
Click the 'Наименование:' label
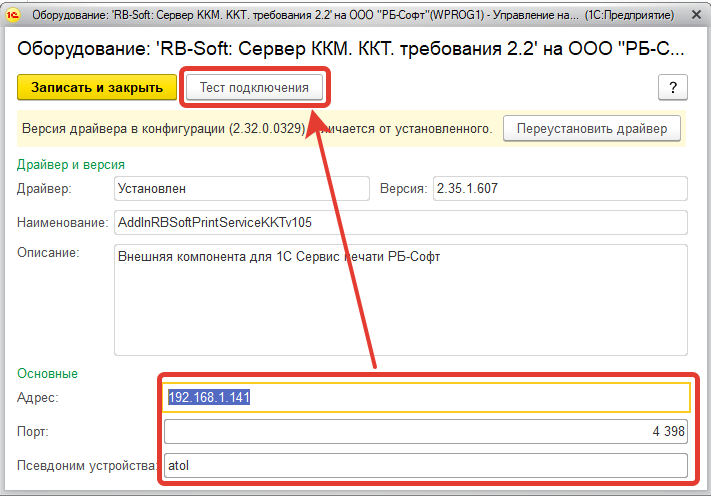(63, 223)
